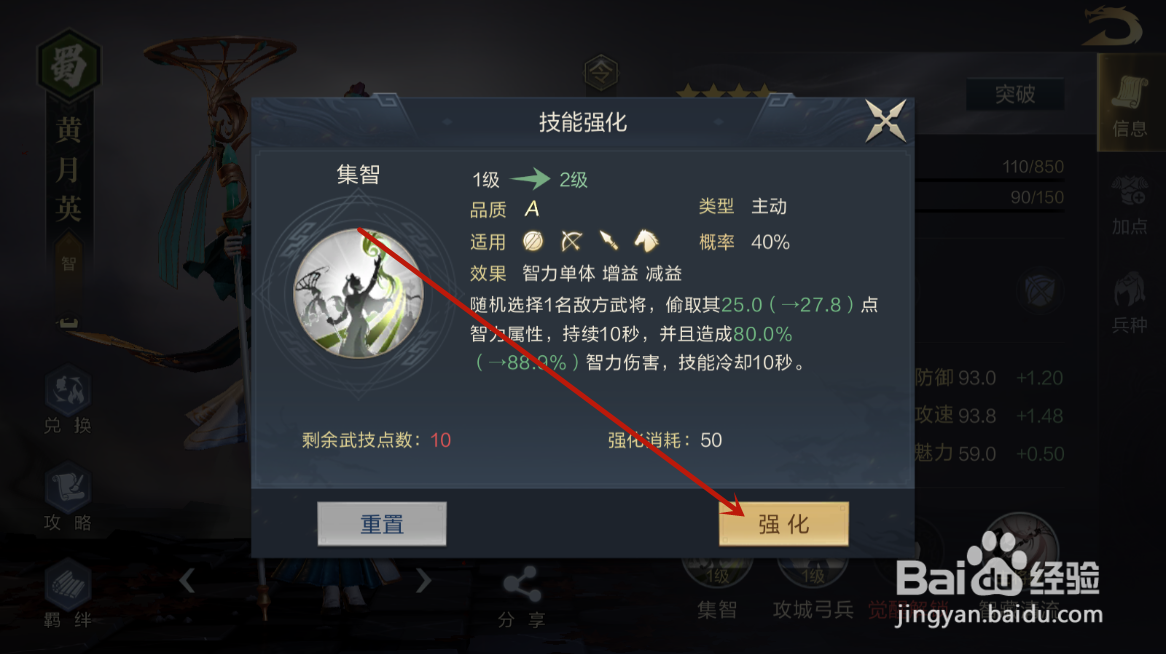This screenshot has width=1166, height=654.
Task: Click the 分享 share icon
Action: coord(521,597)
